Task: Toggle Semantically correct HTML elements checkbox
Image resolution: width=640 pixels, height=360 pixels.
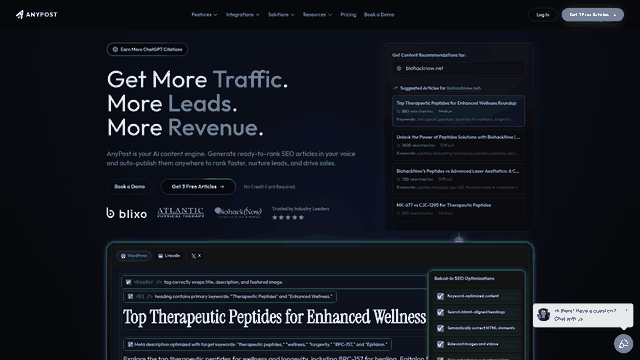Action: point(440,328)
